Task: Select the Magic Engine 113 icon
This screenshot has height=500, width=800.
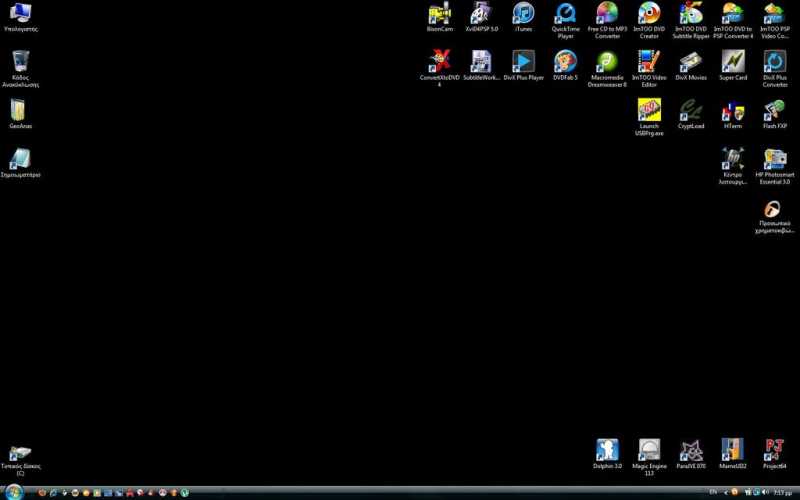Action: point(649,450)
